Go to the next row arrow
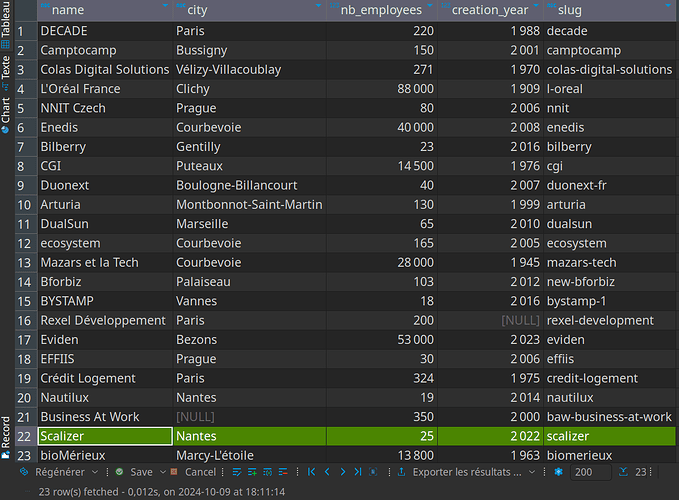 coord(343,472)
